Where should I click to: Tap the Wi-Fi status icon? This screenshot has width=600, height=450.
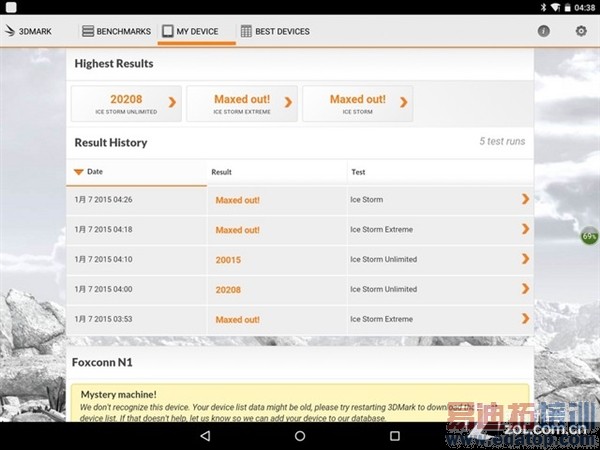click(555, 7)
